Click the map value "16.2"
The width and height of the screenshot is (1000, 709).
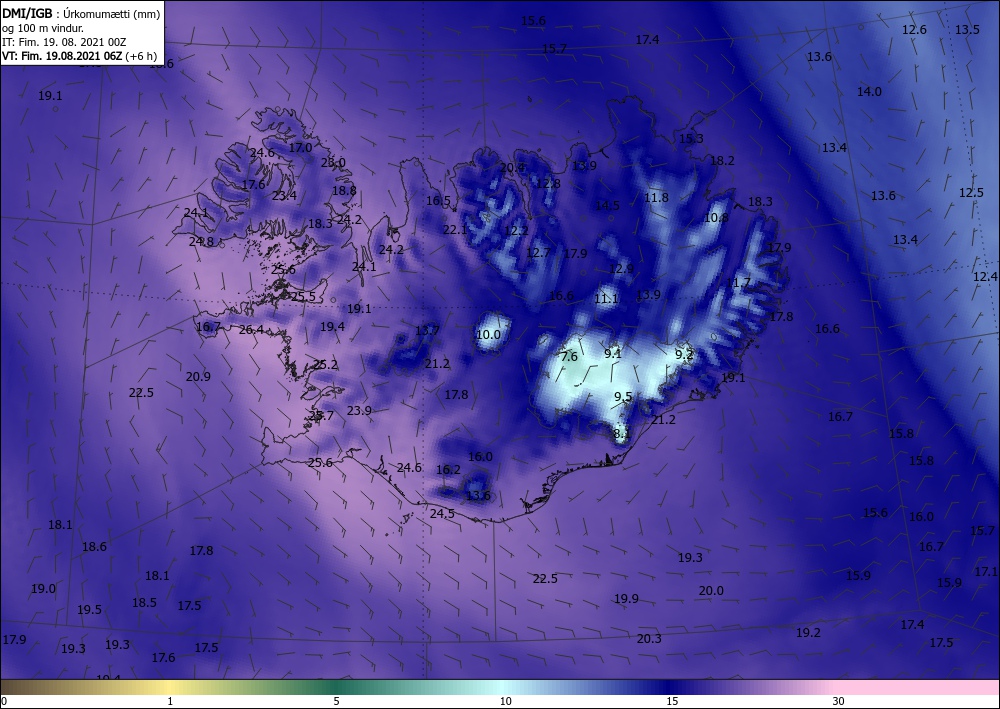coord(448,470)
